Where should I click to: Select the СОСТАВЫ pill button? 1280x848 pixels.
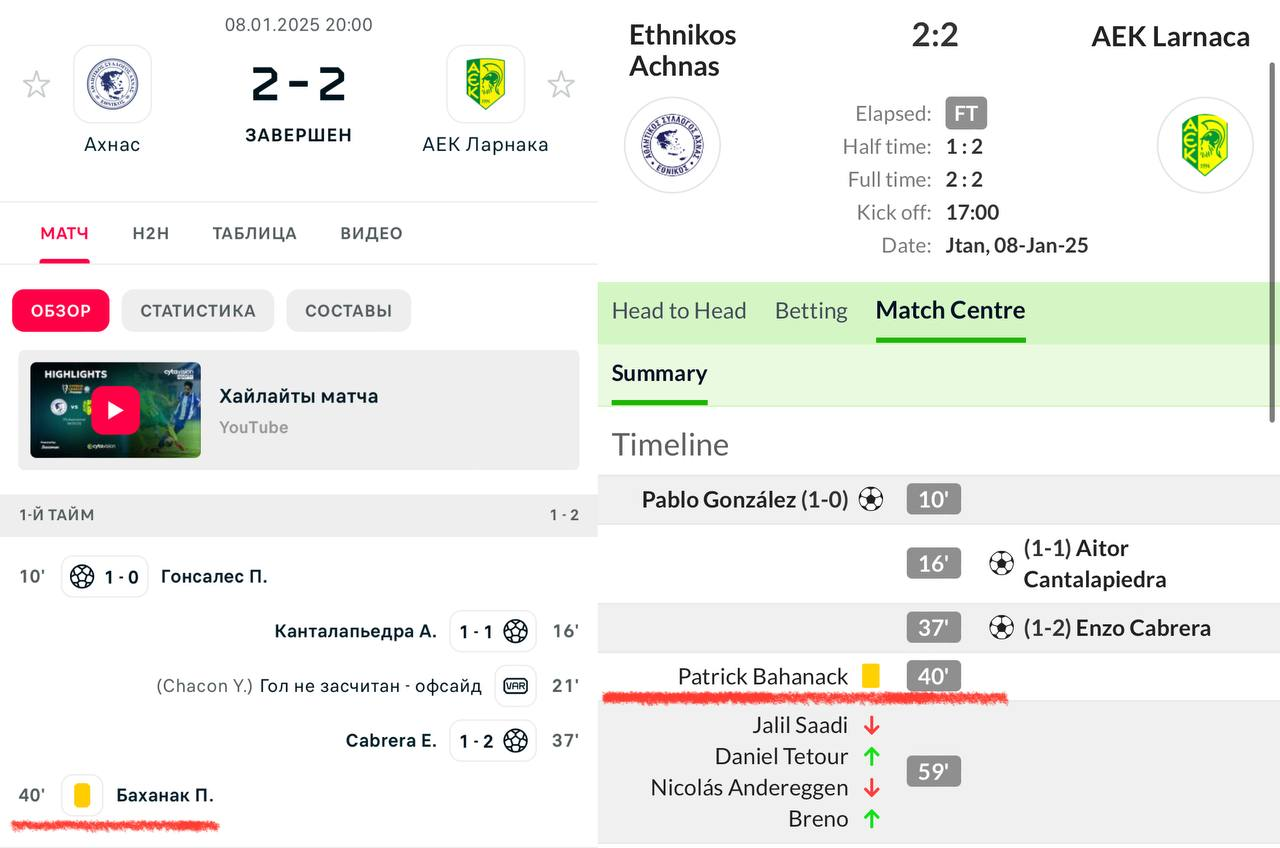348,311
